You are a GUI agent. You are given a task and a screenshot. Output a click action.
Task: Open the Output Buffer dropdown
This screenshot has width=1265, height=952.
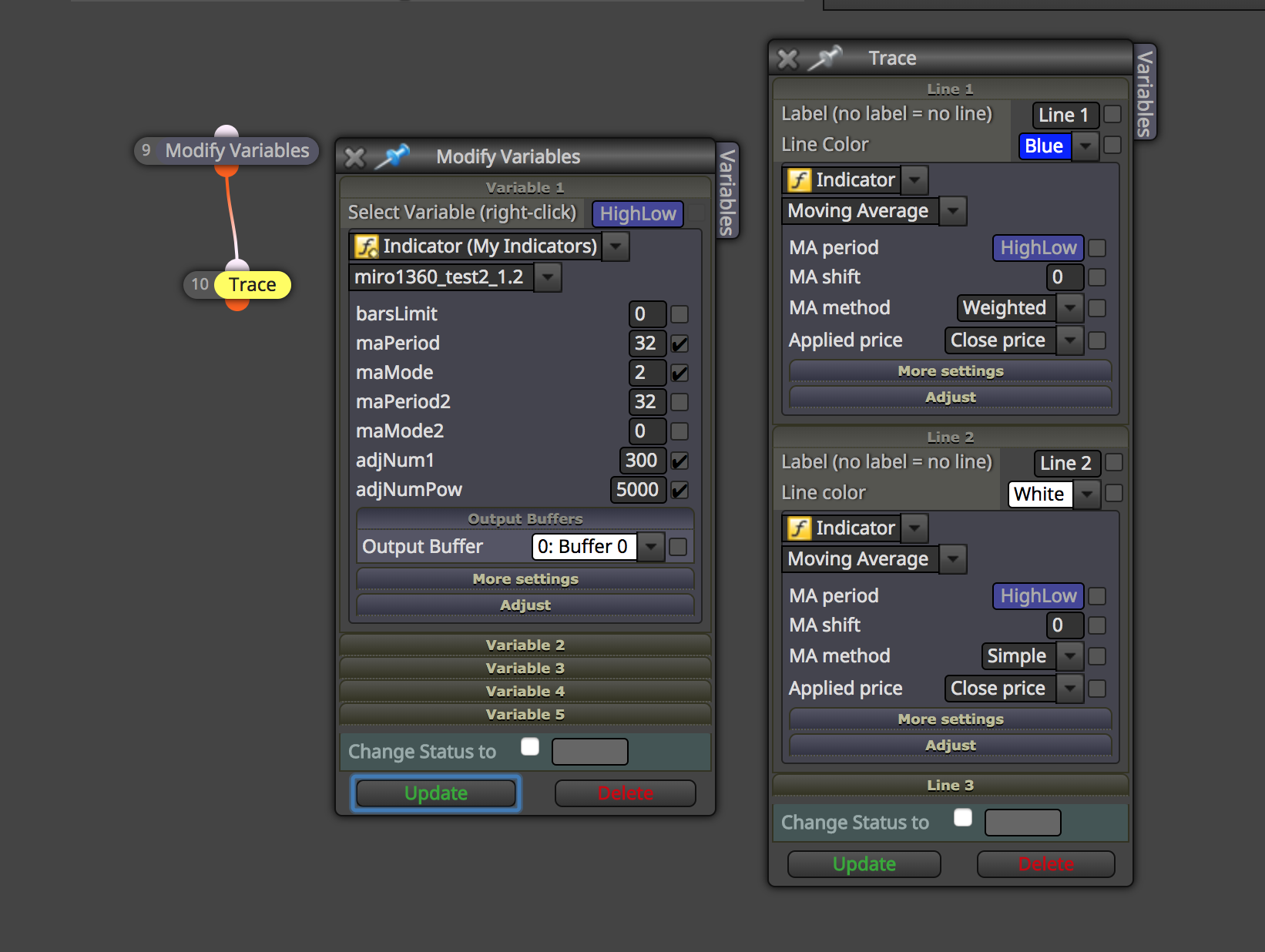point(651,547)
